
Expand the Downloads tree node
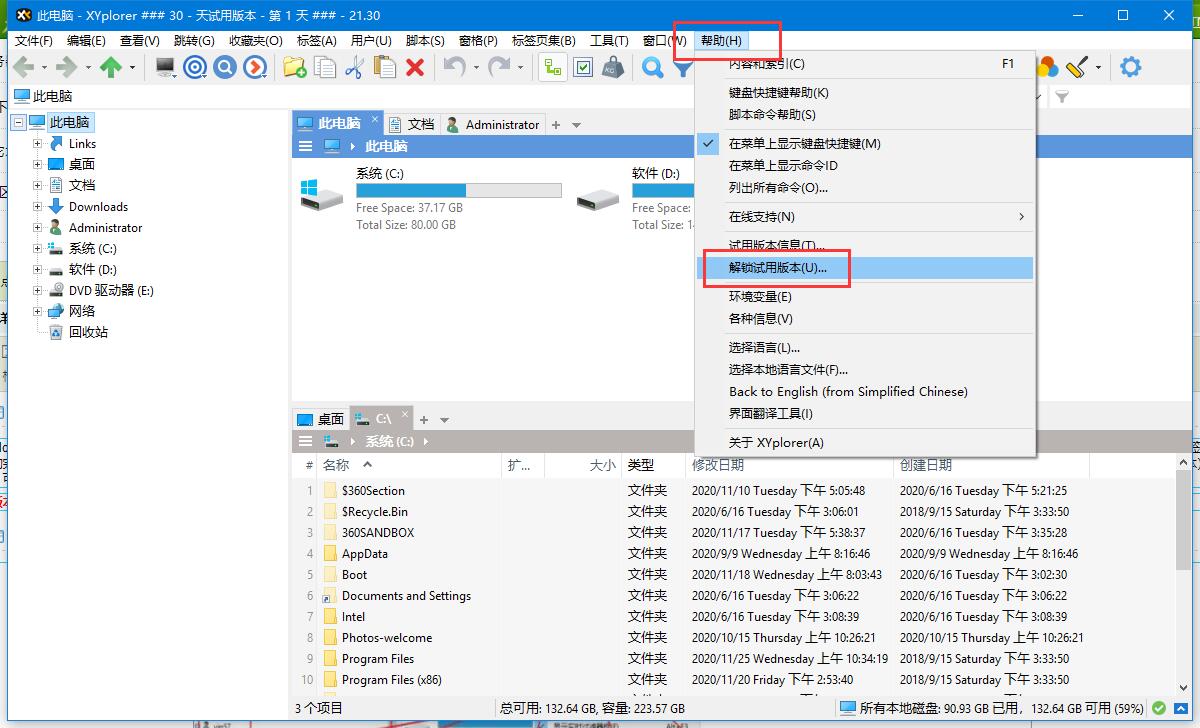[37, 206]
